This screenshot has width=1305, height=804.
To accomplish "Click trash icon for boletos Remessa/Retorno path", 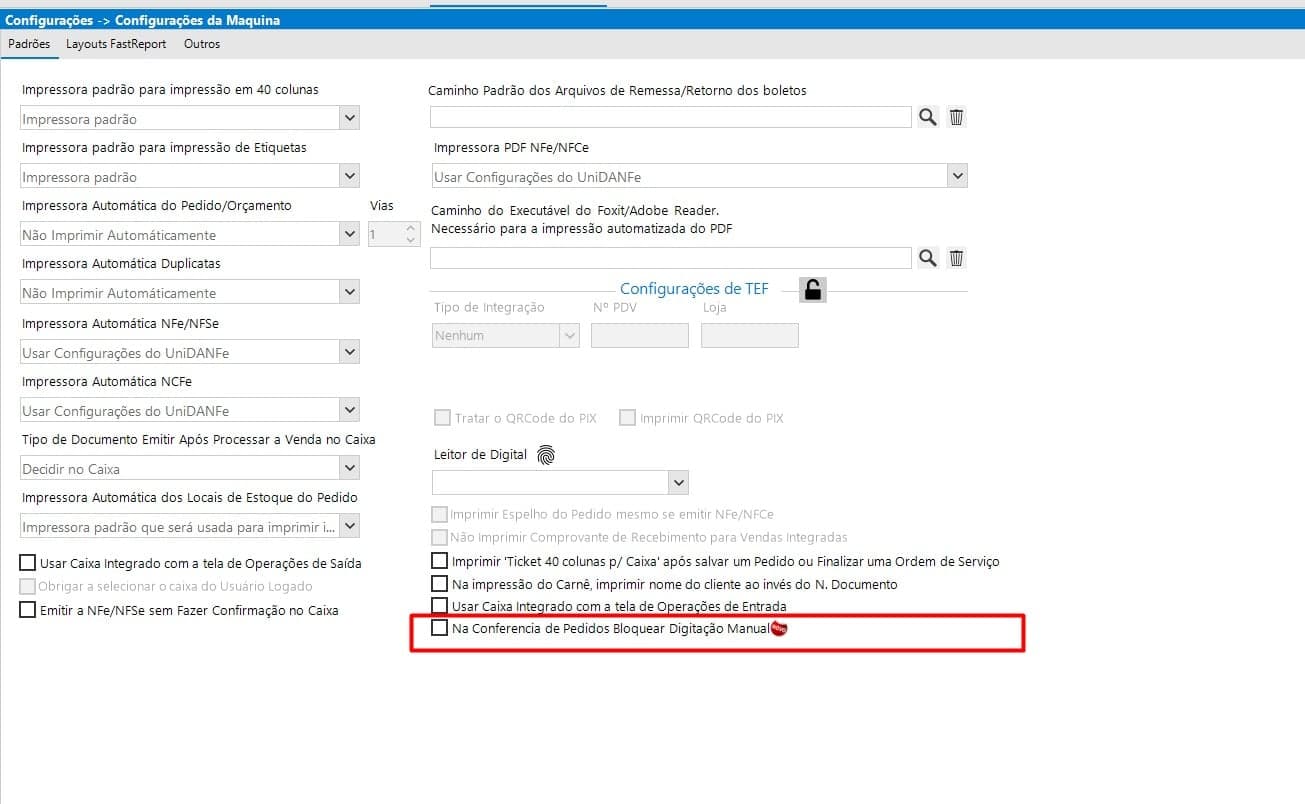I will coord(956,117).
